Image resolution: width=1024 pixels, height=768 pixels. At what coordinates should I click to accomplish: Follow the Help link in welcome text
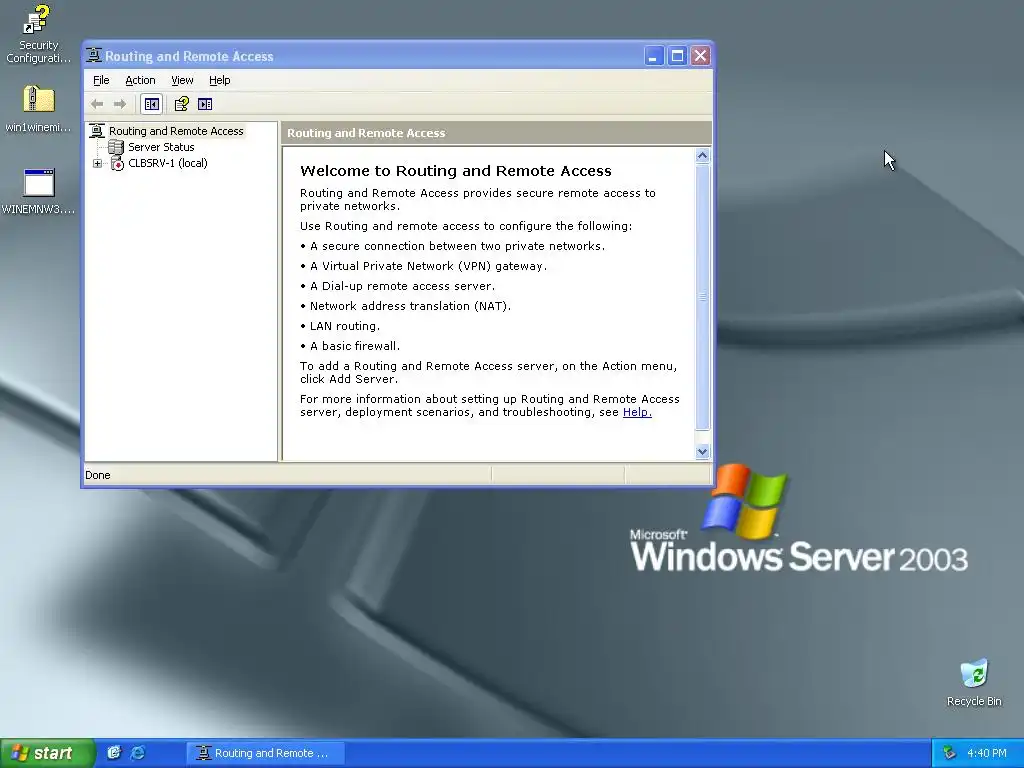pyautogui.click(x=637, y=412)
